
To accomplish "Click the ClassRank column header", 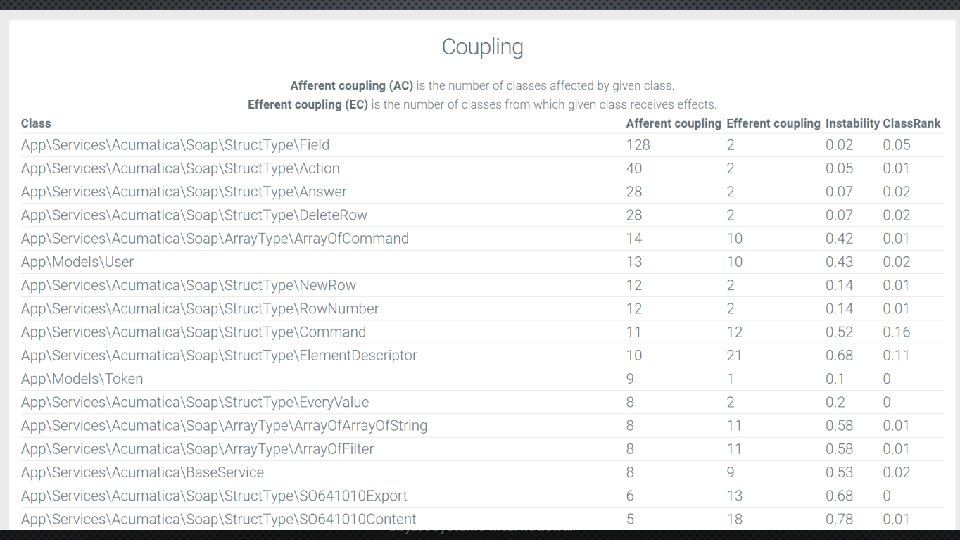I will pyautogui.click(x=912, y=123).
